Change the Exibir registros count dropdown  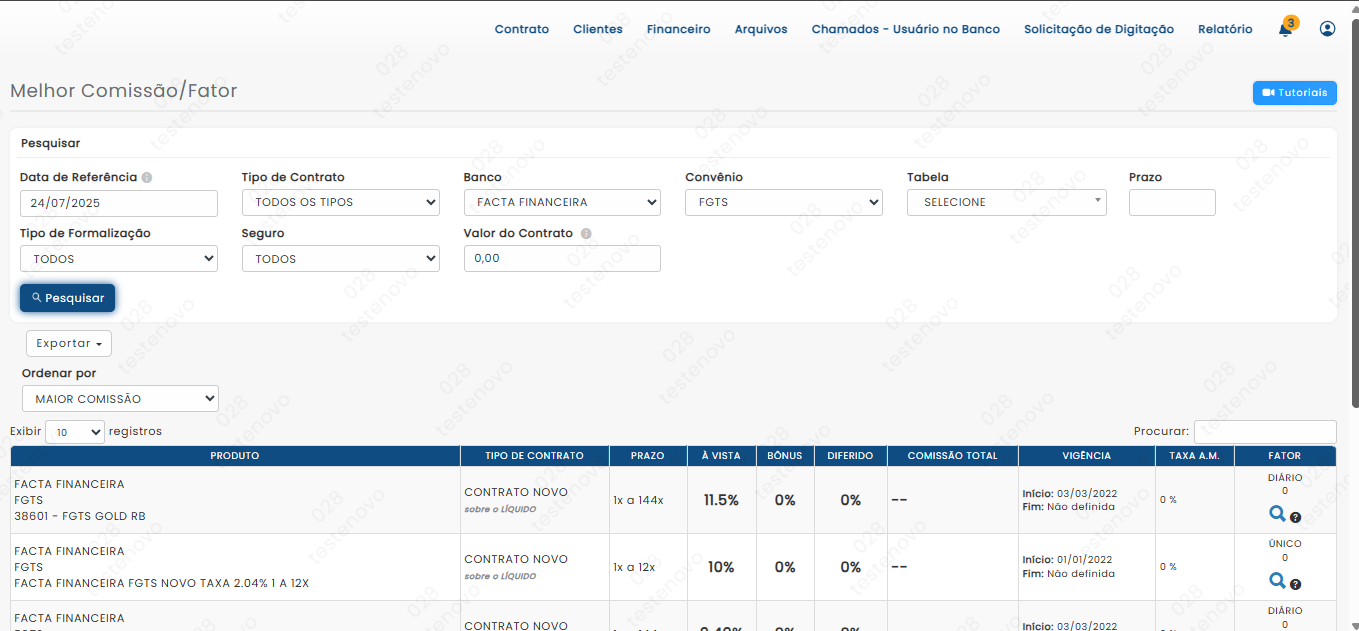point(75,432)
